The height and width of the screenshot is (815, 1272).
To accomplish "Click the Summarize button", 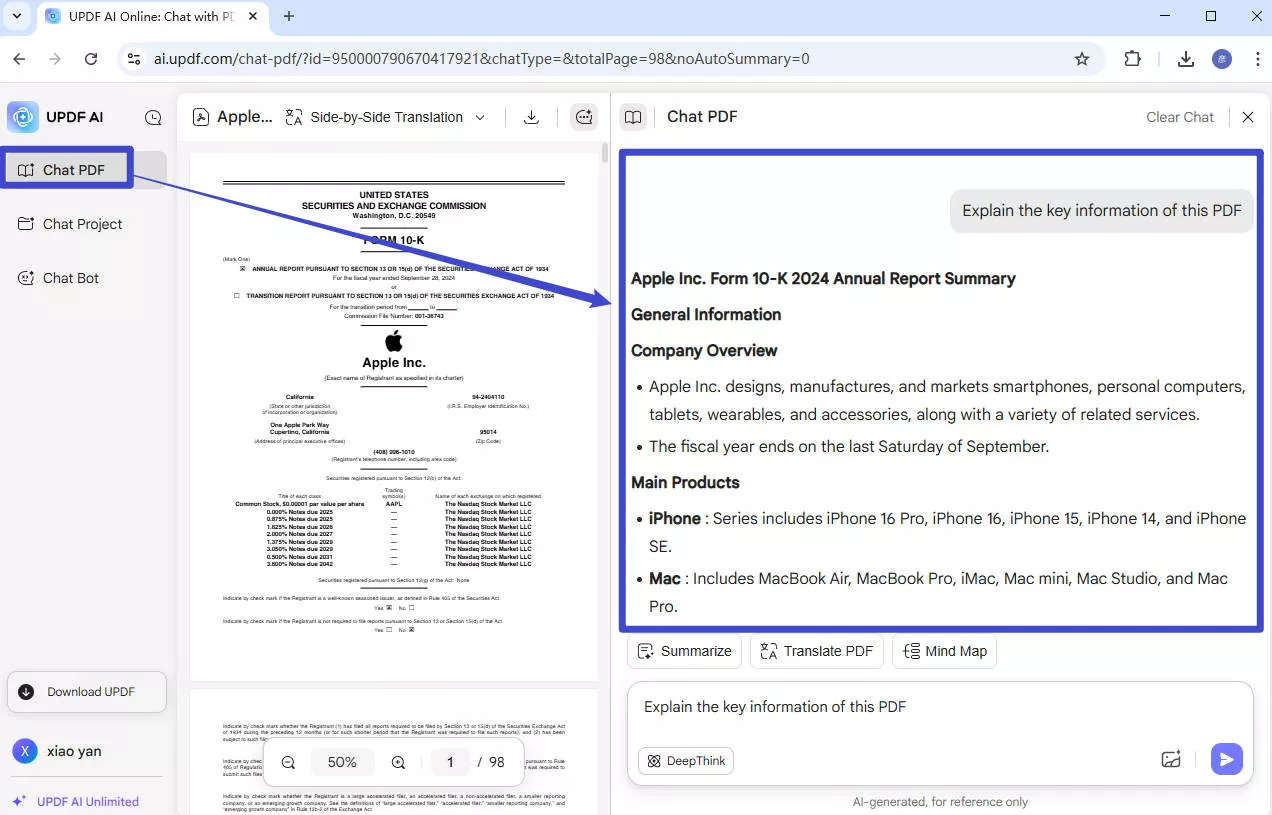I will point(684,651).
